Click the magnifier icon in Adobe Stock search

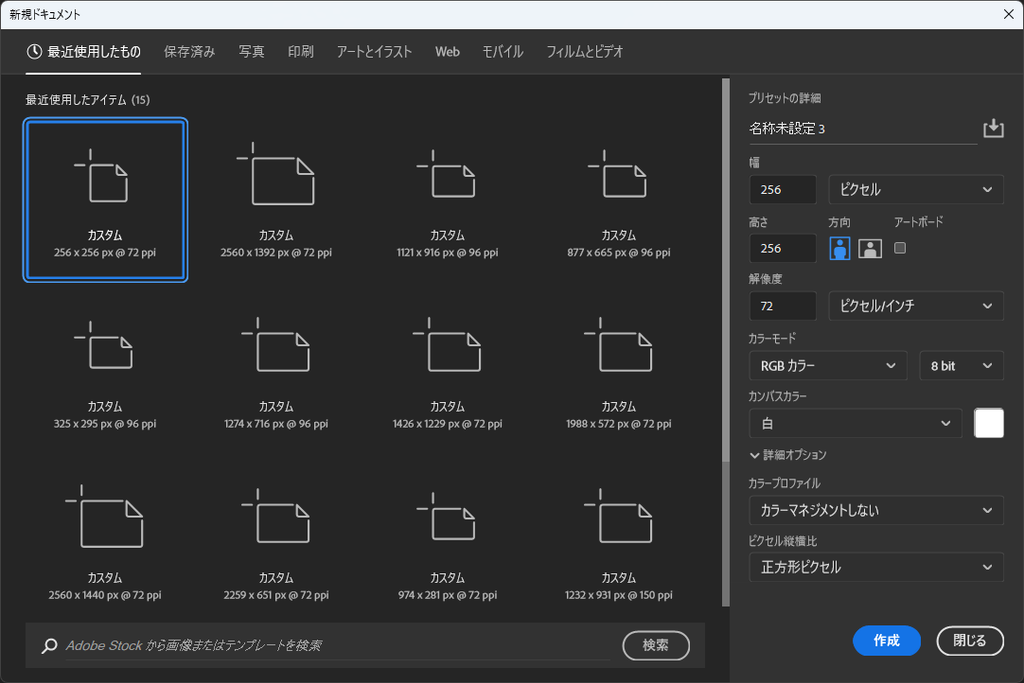coord(49,645)
